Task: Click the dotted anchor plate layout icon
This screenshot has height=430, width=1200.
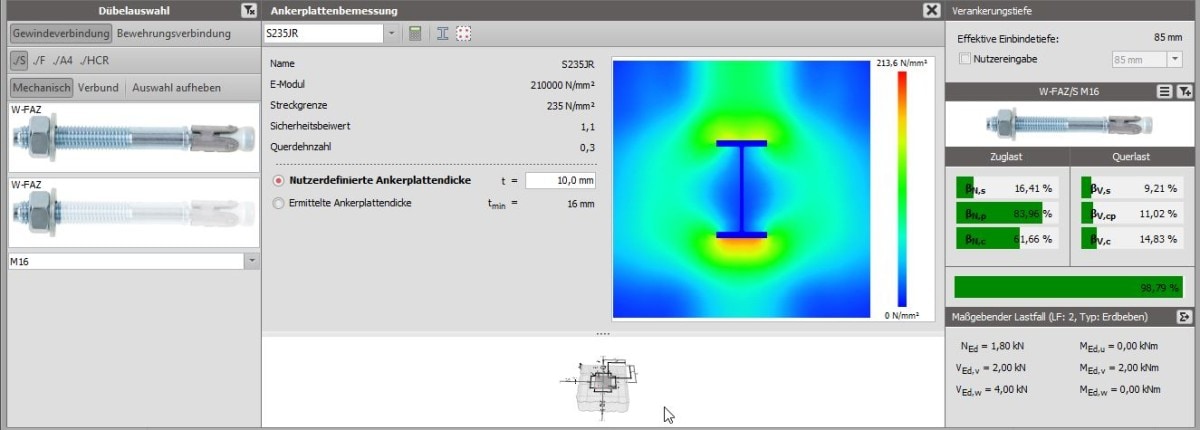Action: pos(463,33)
